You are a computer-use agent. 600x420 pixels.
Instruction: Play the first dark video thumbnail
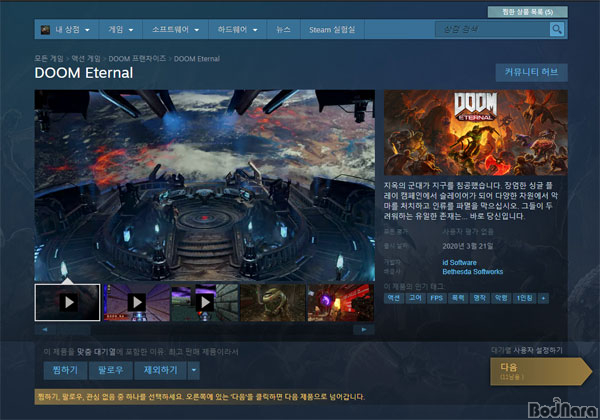[x=68, y=302]
